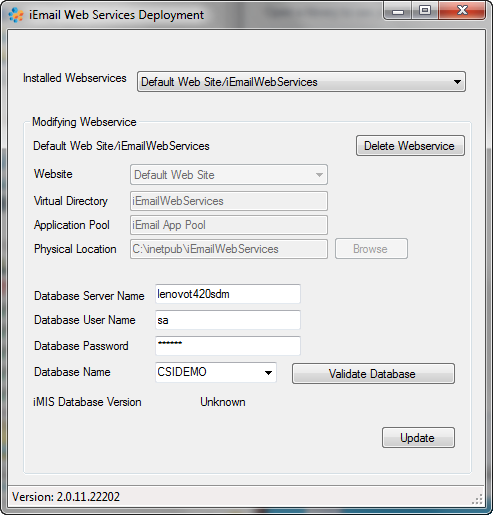Minimize the iEmail deployment window
The image size is (493, 515).
click(398, 11)
